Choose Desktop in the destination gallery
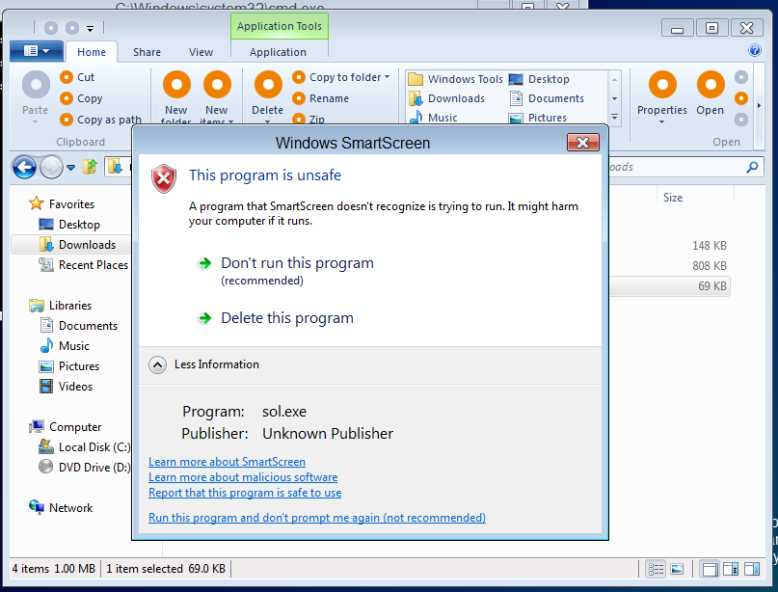 click(539, 79)
